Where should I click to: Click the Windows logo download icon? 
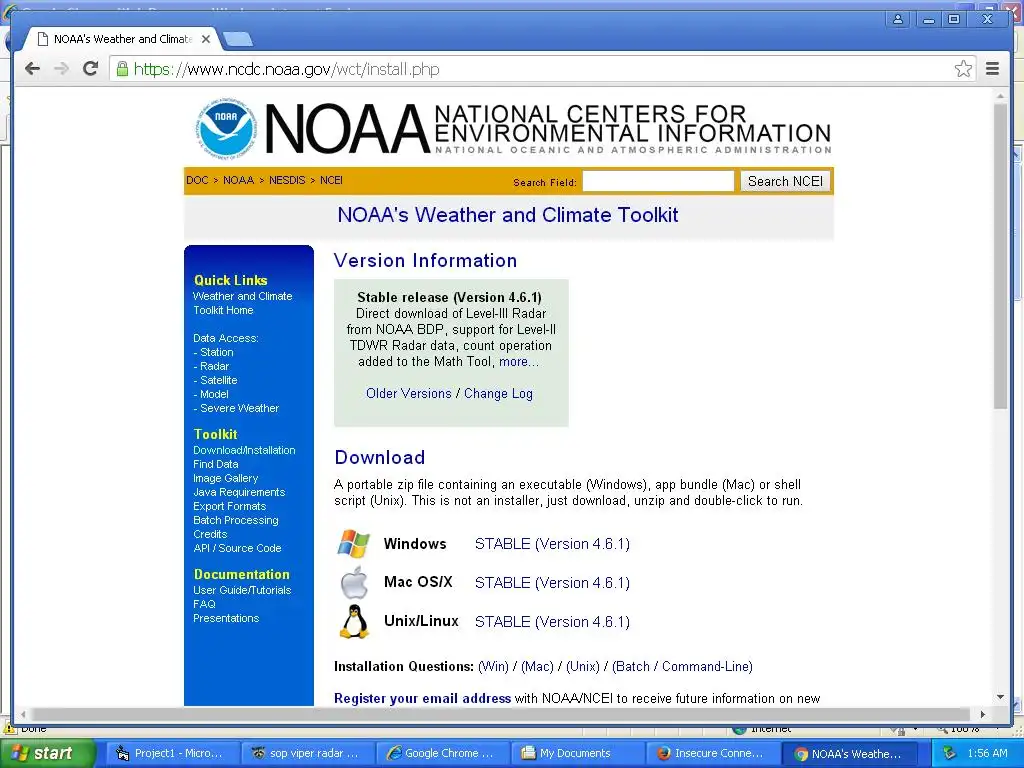pos(353,543)
